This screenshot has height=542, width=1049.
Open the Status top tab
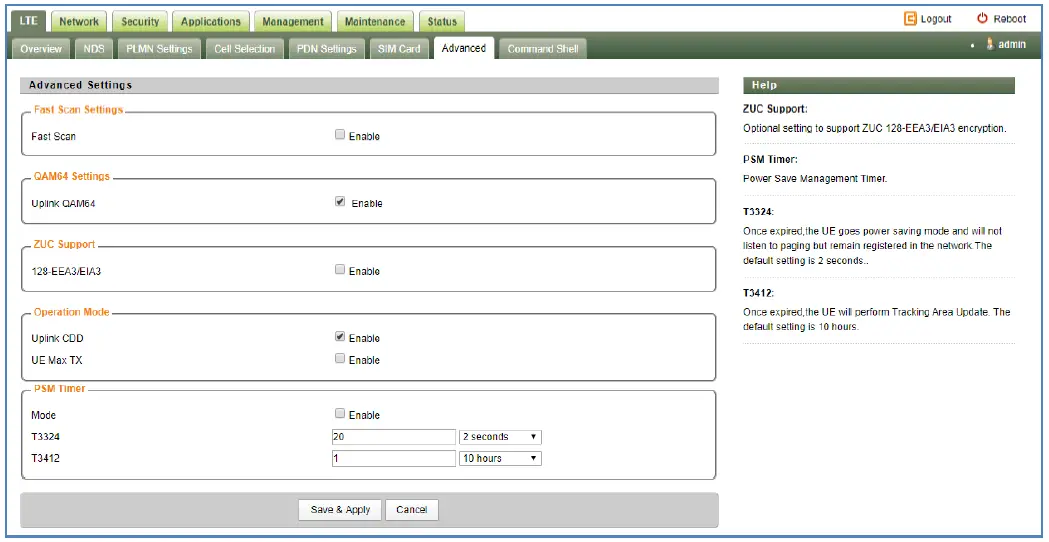[x=442, y=21]
